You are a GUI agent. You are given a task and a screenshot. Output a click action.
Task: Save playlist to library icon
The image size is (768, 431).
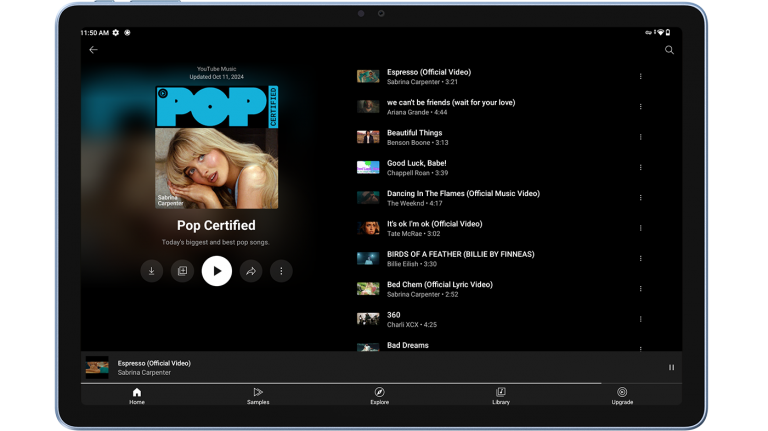[x=182, y=270]
